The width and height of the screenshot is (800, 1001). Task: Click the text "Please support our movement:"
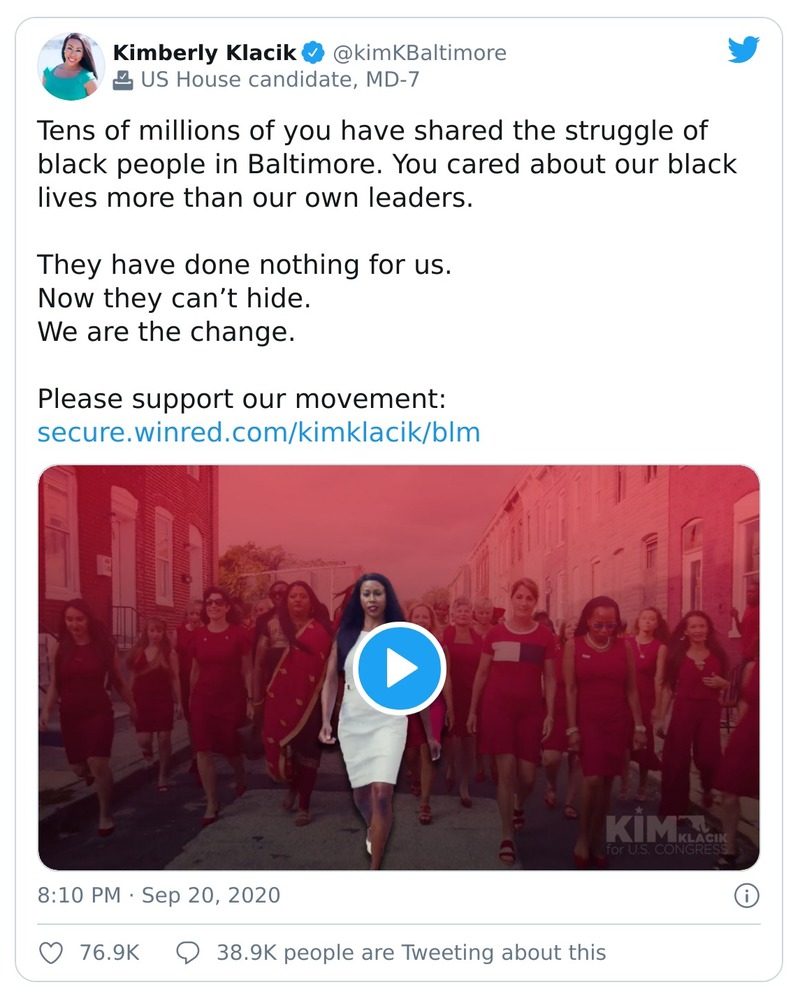241,399
